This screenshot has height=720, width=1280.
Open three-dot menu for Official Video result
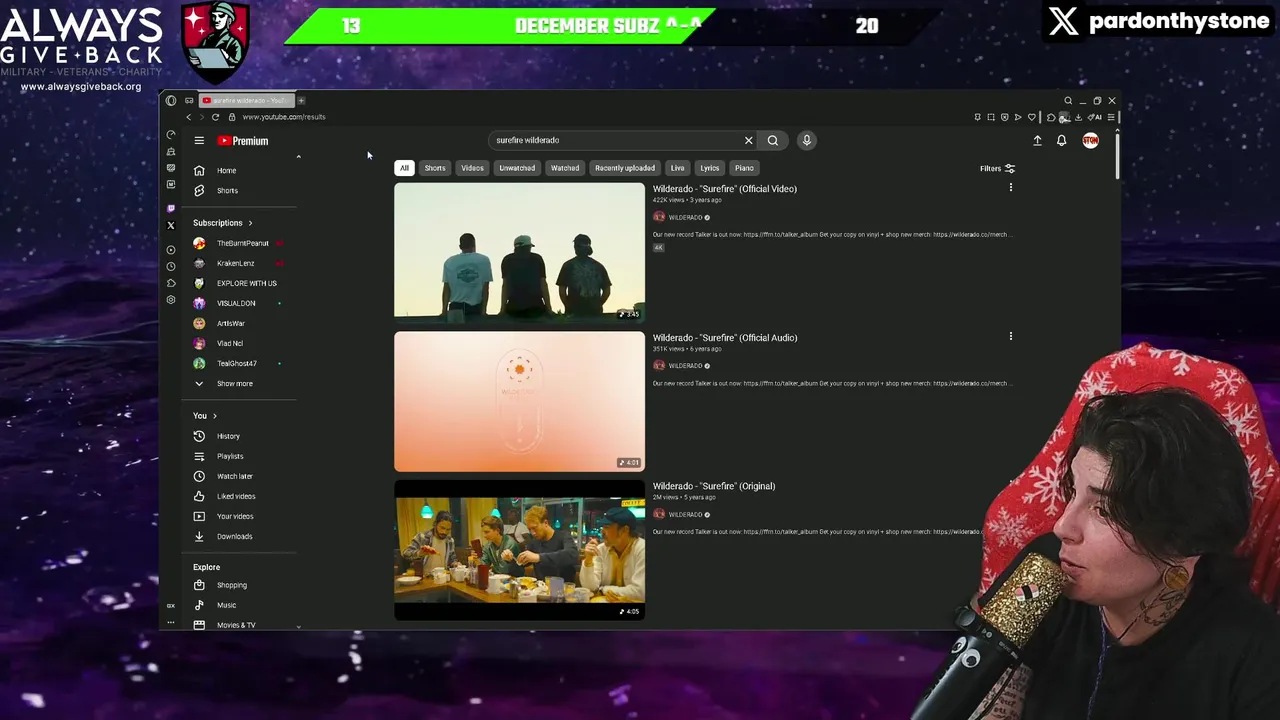click(x=1011, y=188)
